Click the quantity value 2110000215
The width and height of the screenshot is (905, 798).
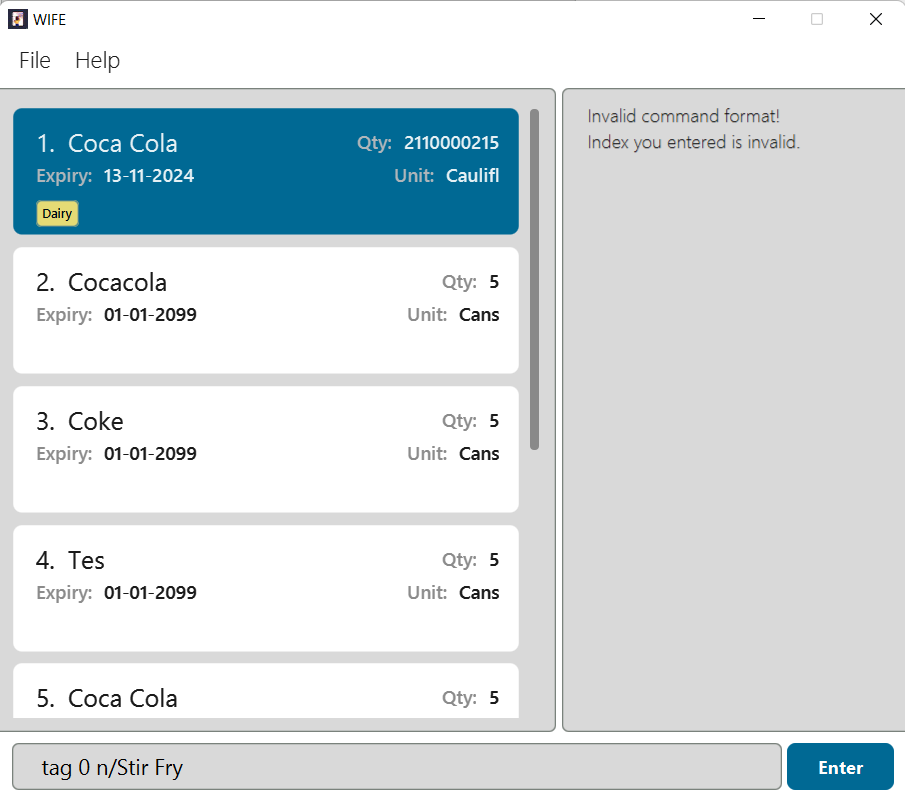(x=451, y=143)
